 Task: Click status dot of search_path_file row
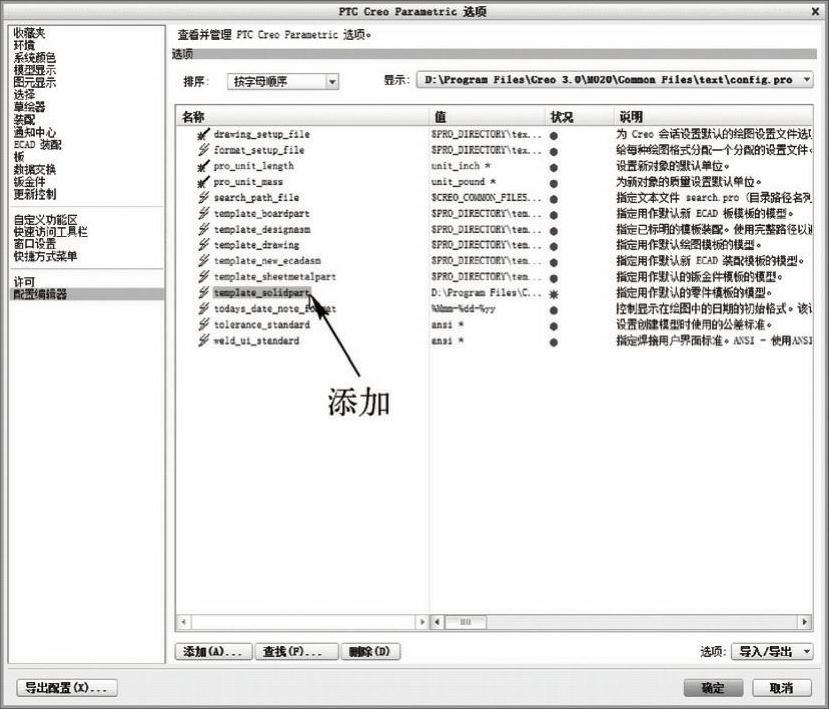(554, 199)
